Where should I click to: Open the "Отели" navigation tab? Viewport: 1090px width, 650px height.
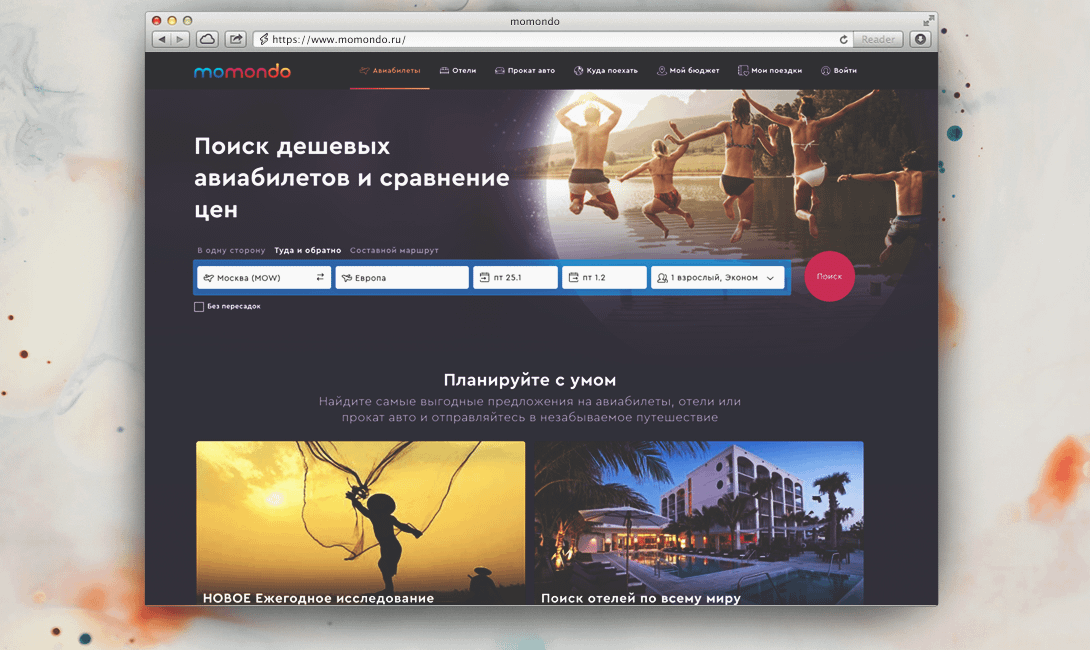click(458, 71)
